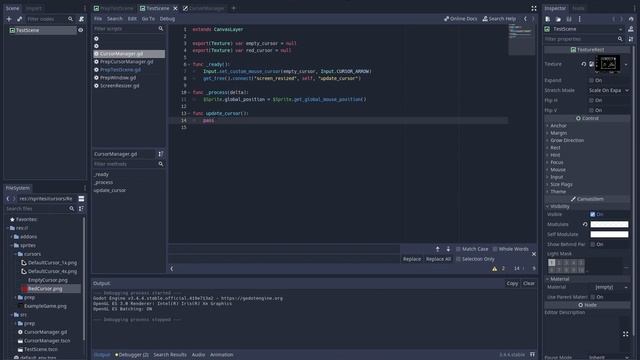Click the search icon in Filter nodes
Image resolution: width=640 pixels, height=360 pixels.
click(x=71, y=19)
